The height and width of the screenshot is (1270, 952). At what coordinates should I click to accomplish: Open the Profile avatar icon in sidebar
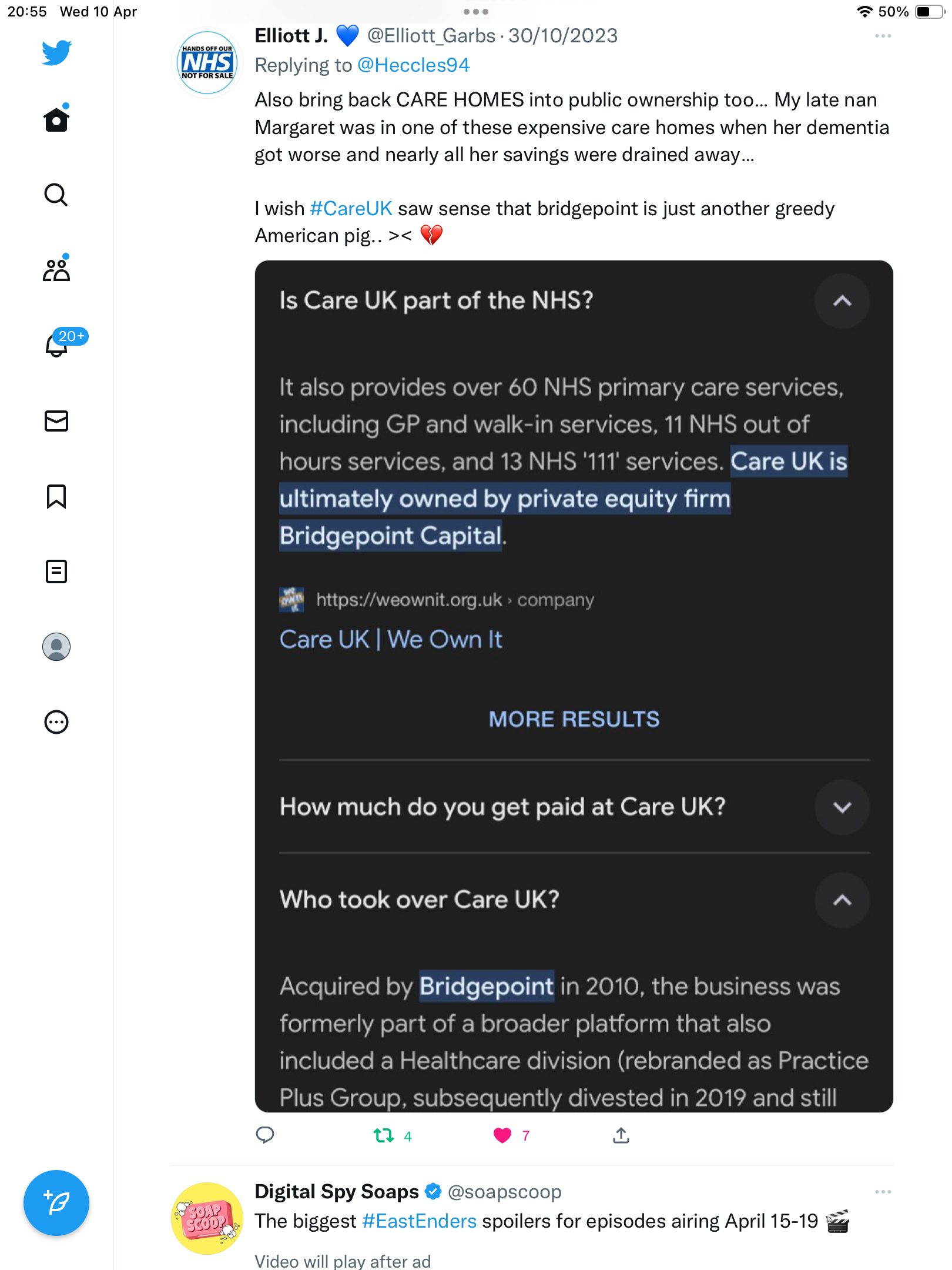56,647
